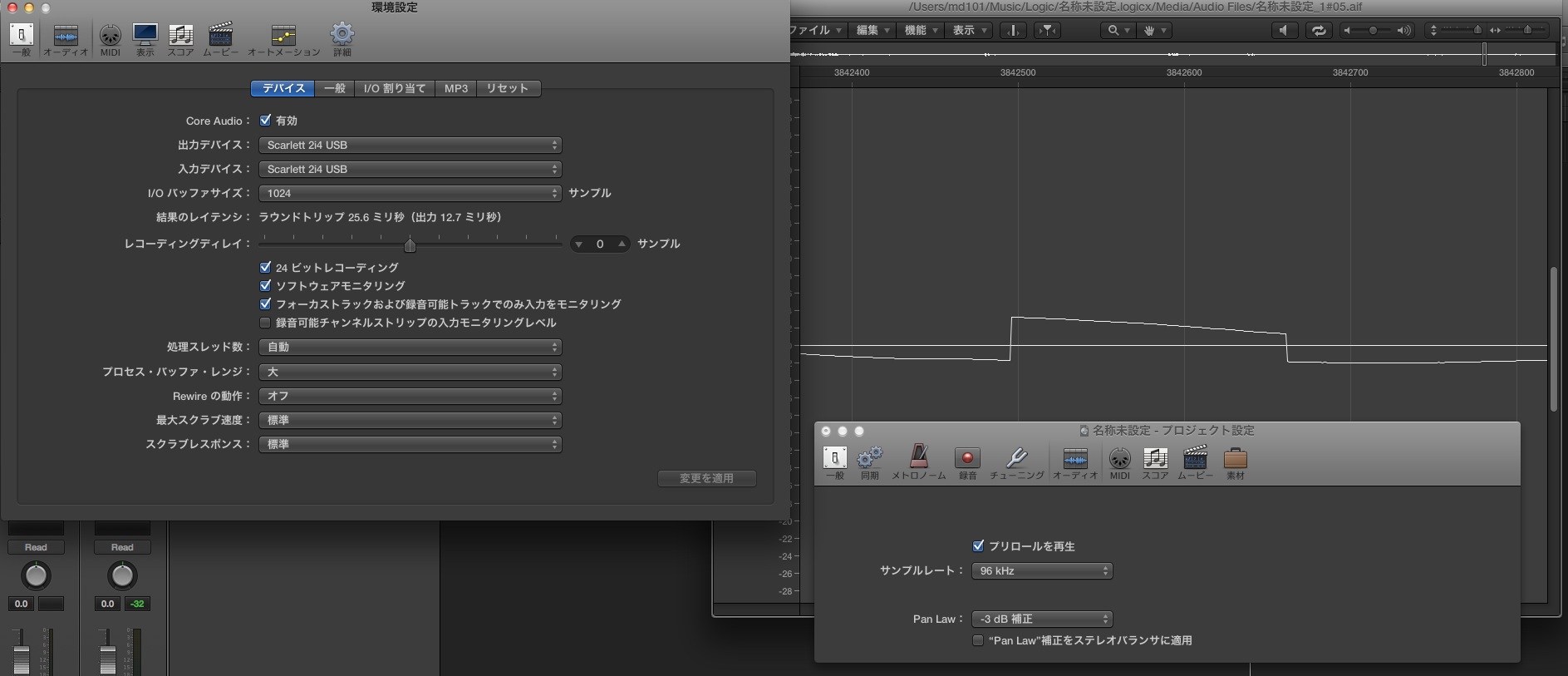Toggle the cycle loop button in audio editor
The width and height of the screenshot is (1568, 676).
click(1318, 31)
